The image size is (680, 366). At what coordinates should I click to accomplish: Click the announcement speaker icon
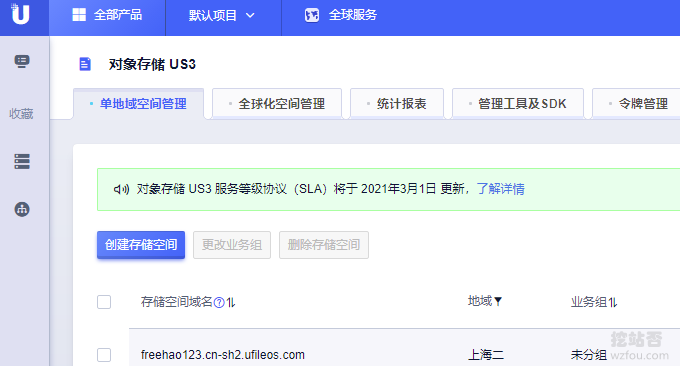[x=121, y=189]
